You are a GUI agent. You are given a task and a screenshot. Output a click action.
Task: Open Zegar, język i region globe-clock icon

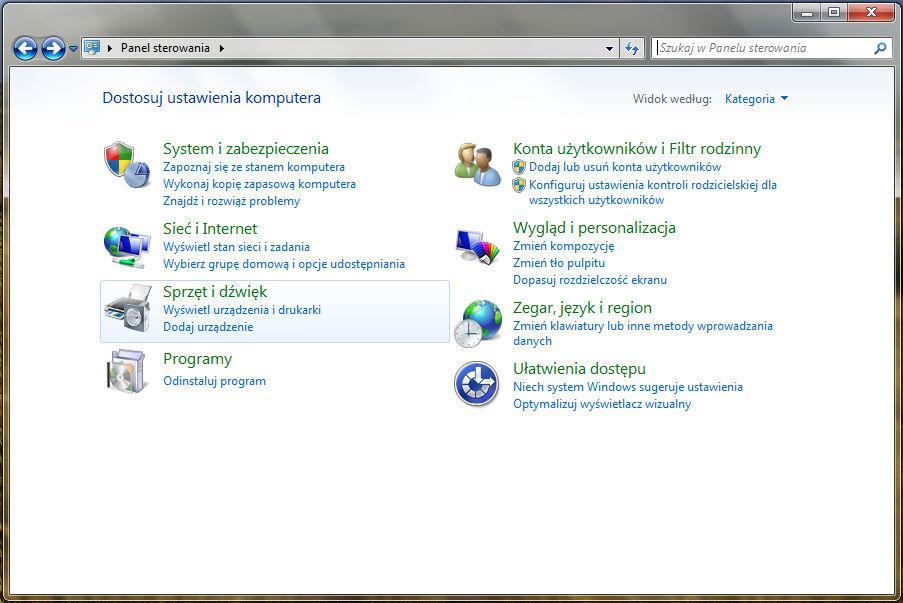[477, 323]
